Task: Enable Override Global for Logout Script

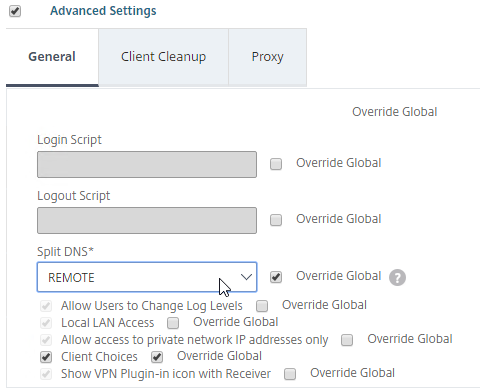Action: pos(276,220)
